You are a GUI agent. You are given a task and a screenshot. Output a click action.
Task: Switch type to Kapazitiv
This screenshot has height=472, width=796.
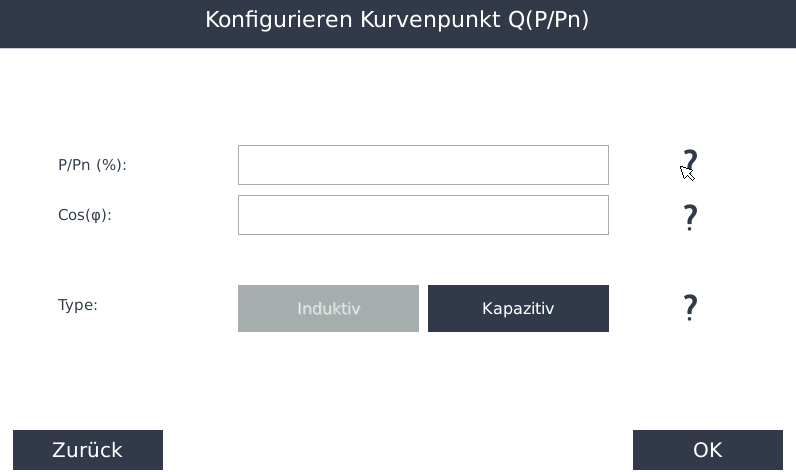[x=518, y=308]
